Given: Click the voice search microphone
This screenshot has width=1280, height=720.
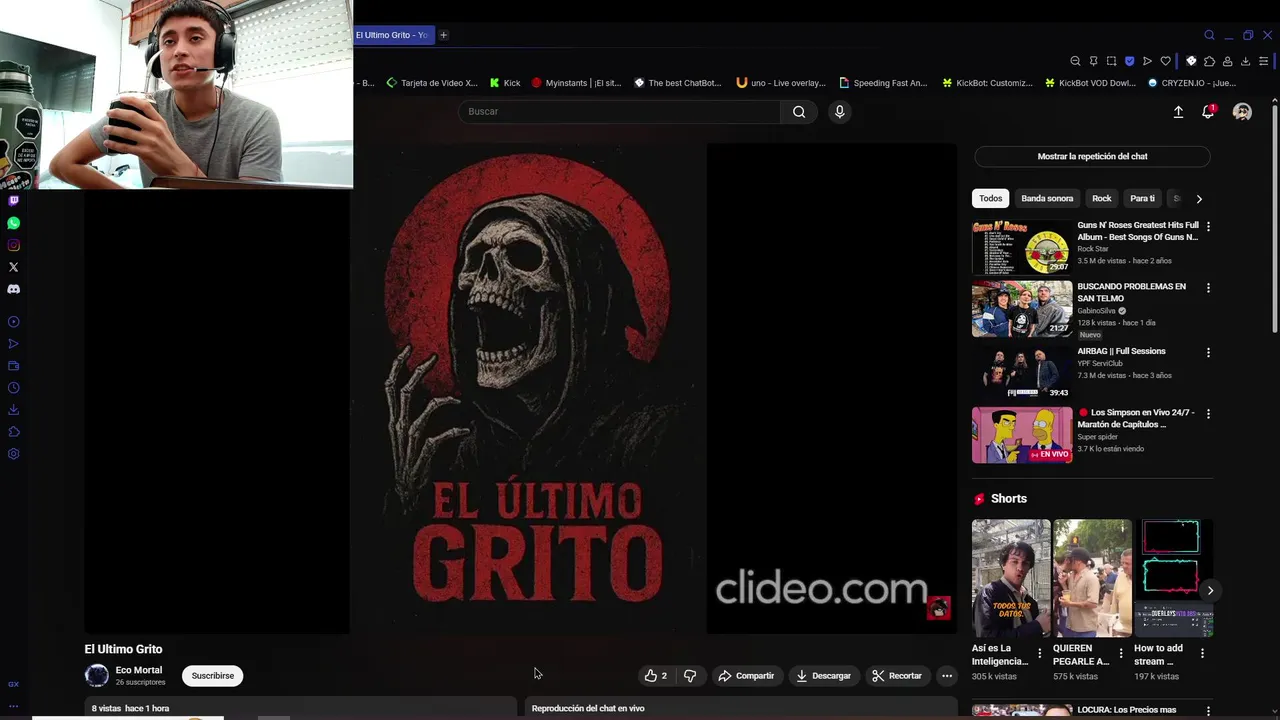Looking at the screenshot, I should click(x=840, y=112).
